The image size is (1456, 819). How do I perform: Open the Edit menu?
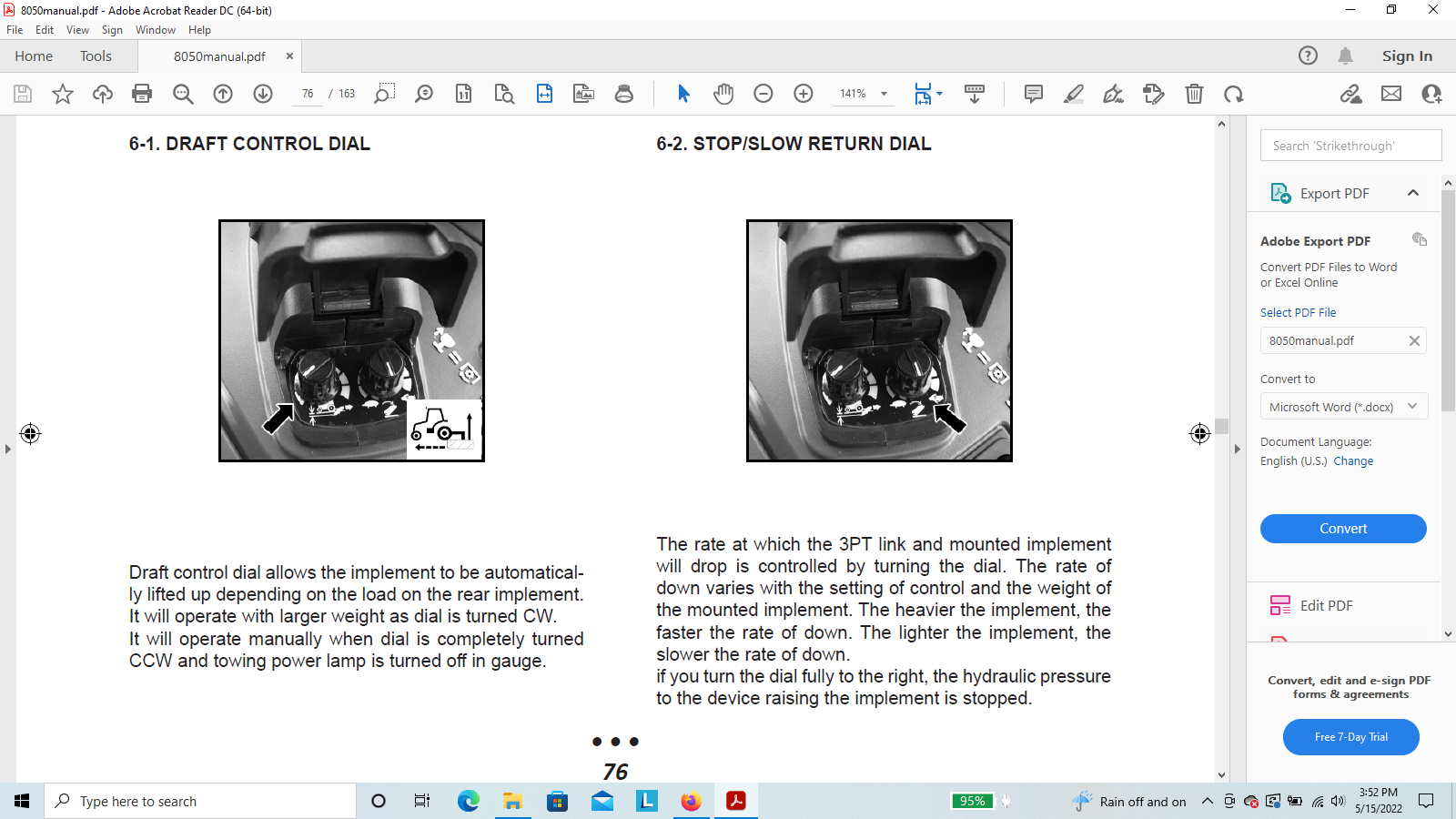tap(45, 30)
